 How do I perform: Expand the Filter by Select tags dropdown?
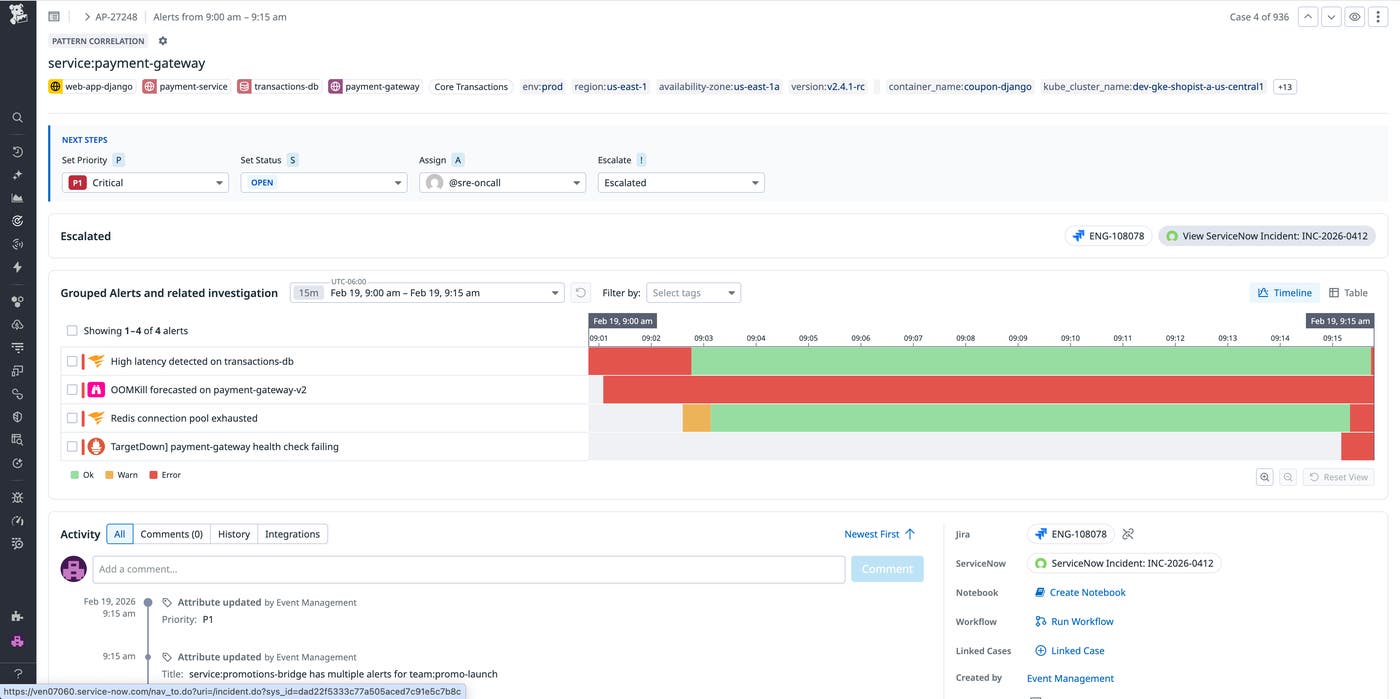(x=693, y=292)
